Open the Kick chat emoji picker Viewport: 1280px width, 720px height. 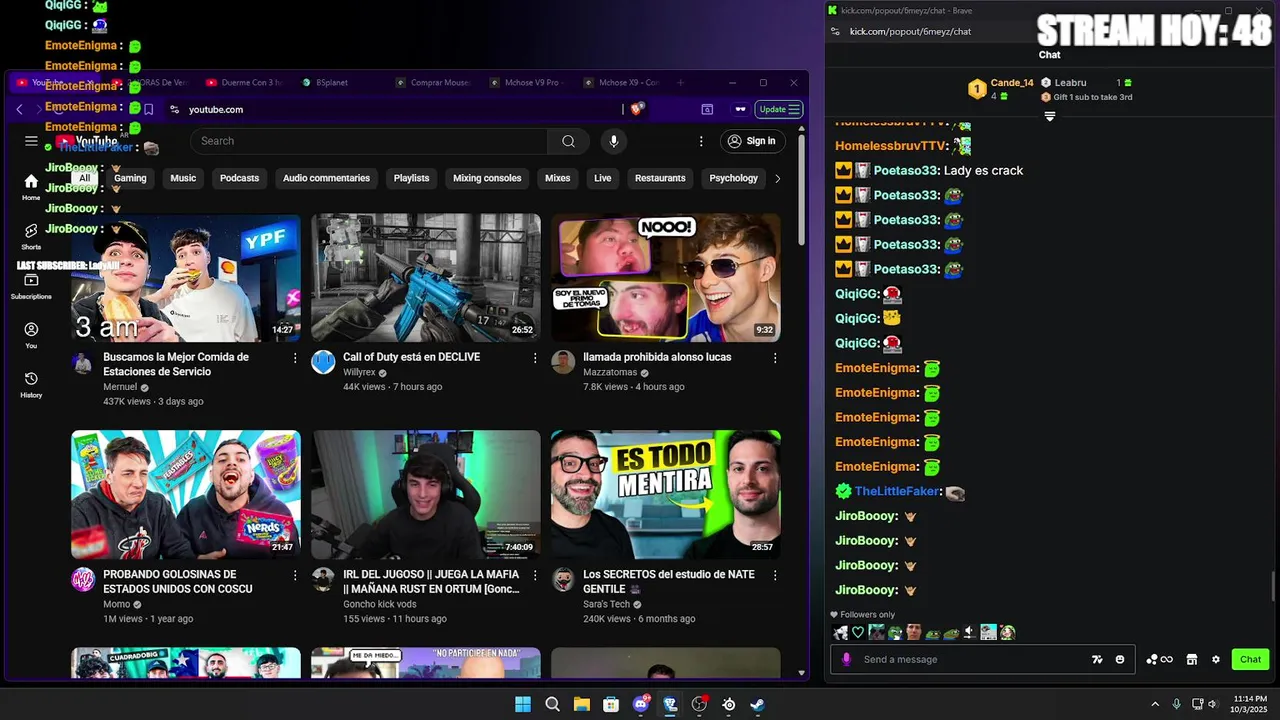click(x=1120, y=659)
